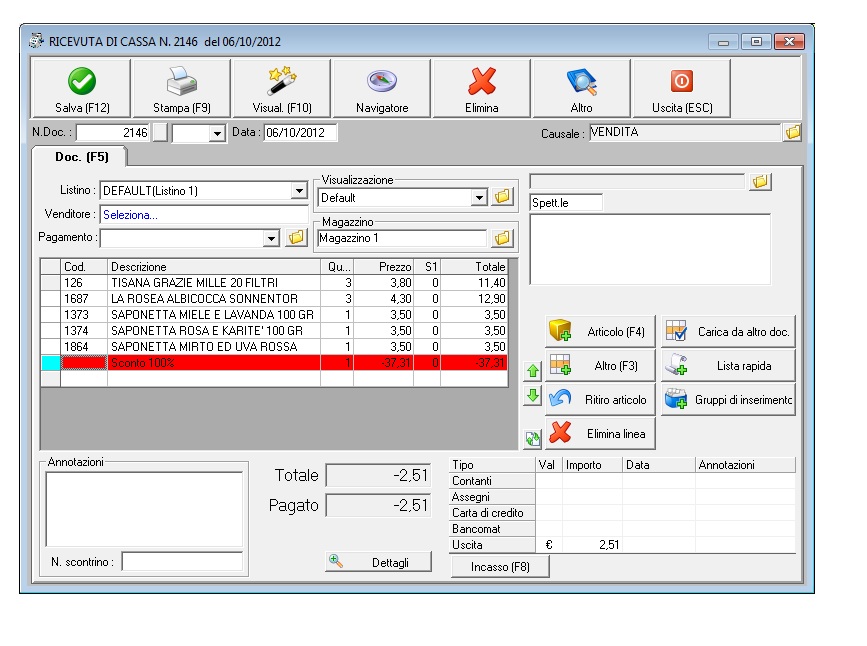The image size is (867, 646).
Task: Print the receipt with Stampa (F9)
Action: pyautogui.click(x=181, y=89)
